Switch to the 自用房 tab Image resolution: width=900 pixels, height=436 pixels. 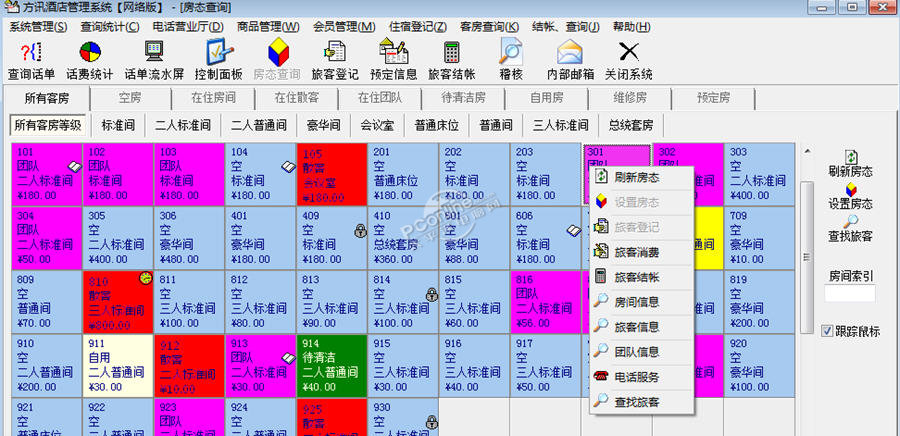pyautogui.click(x=546, y=98)
